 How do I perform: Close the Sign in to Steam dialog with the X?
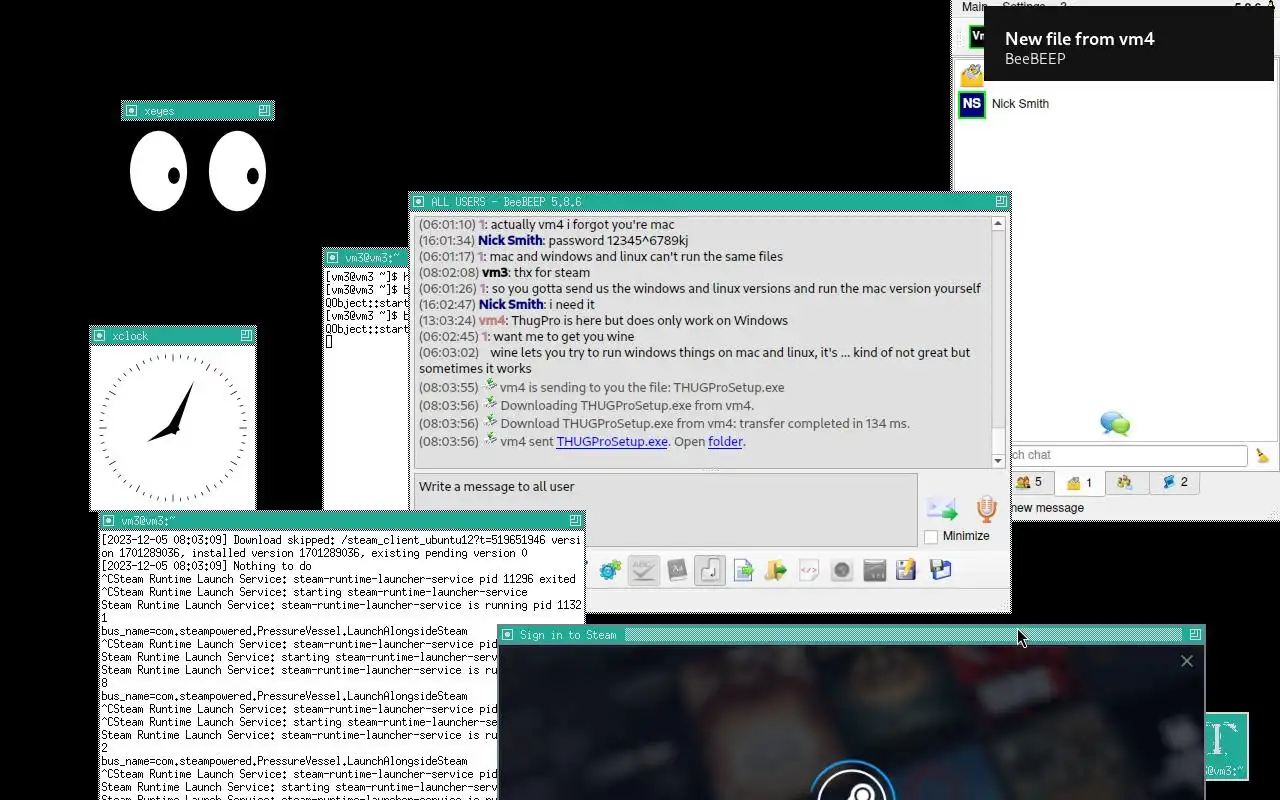tap(1187, 661)
